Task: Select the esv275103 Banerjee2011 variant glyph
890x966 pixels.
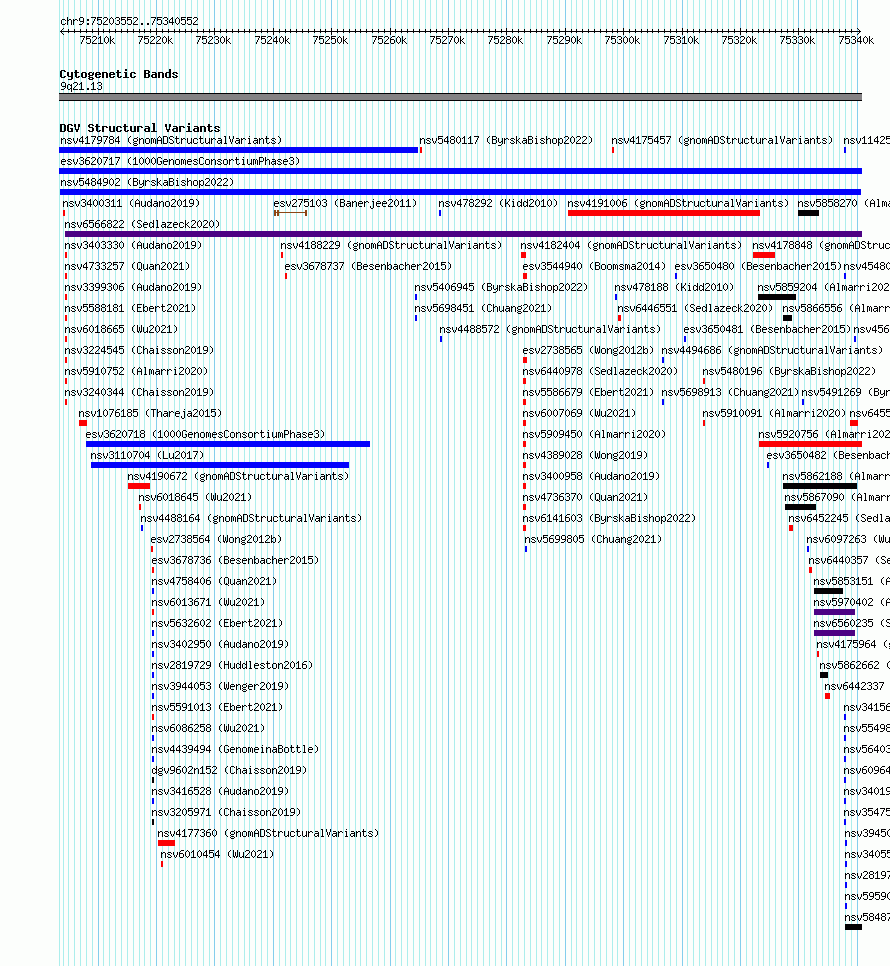Action: [x=291, y=213]
